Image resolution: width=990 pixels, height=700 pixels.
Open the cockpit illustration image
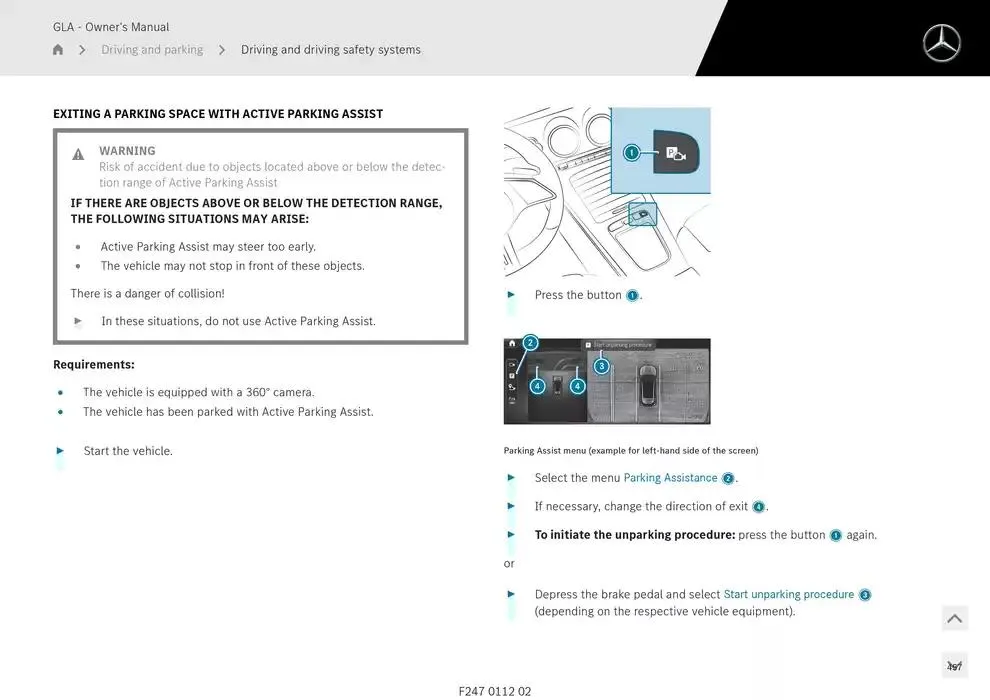[x=607, y=192]
